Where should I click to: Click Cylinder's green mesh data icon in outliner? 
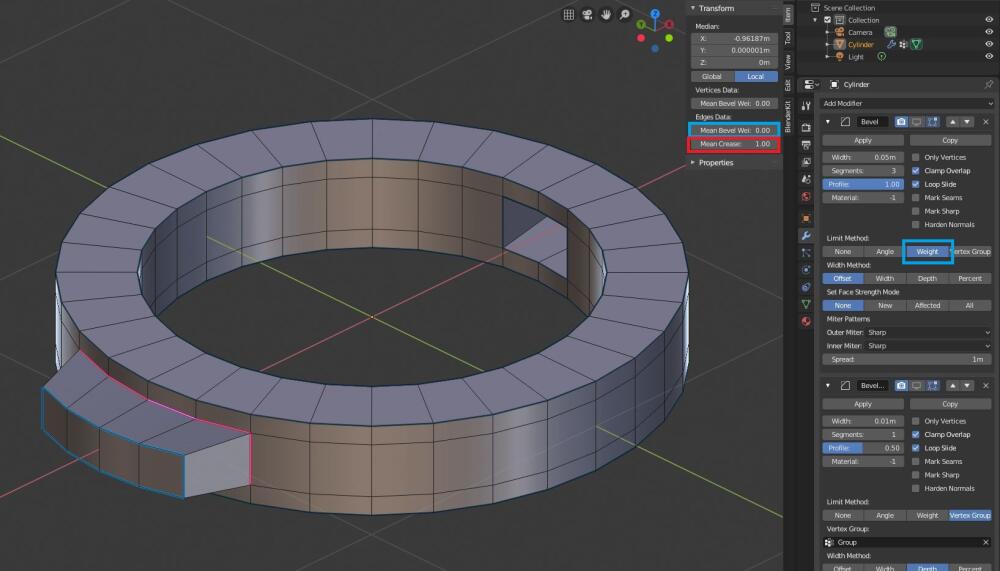pos(916,44)
